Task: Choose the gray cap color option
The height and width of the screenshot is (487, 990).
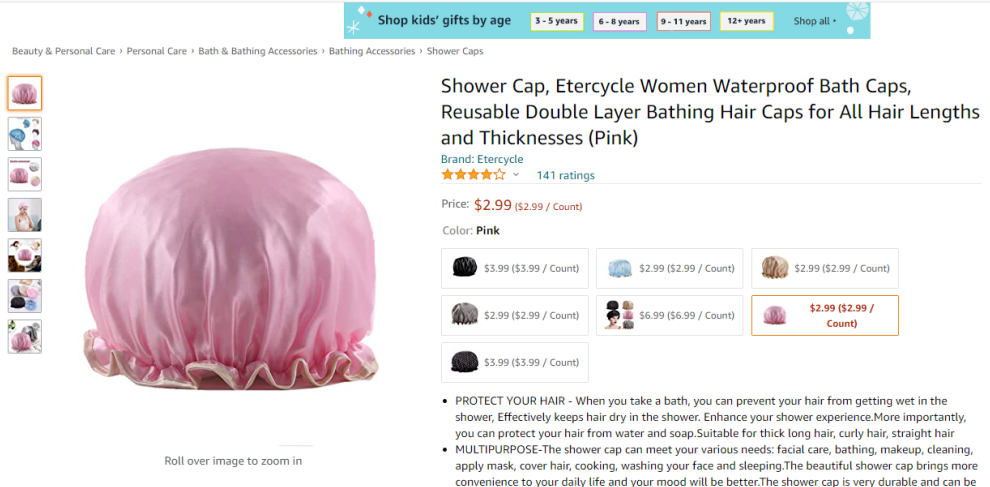Action: [515, 315]
